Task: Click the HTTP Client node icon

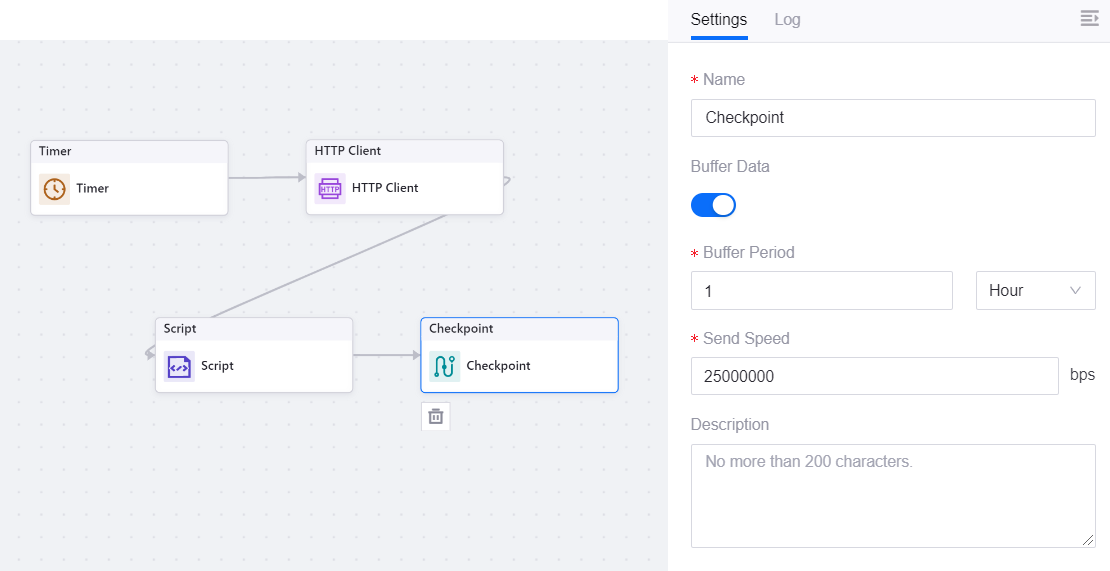Action: point(330,188)
